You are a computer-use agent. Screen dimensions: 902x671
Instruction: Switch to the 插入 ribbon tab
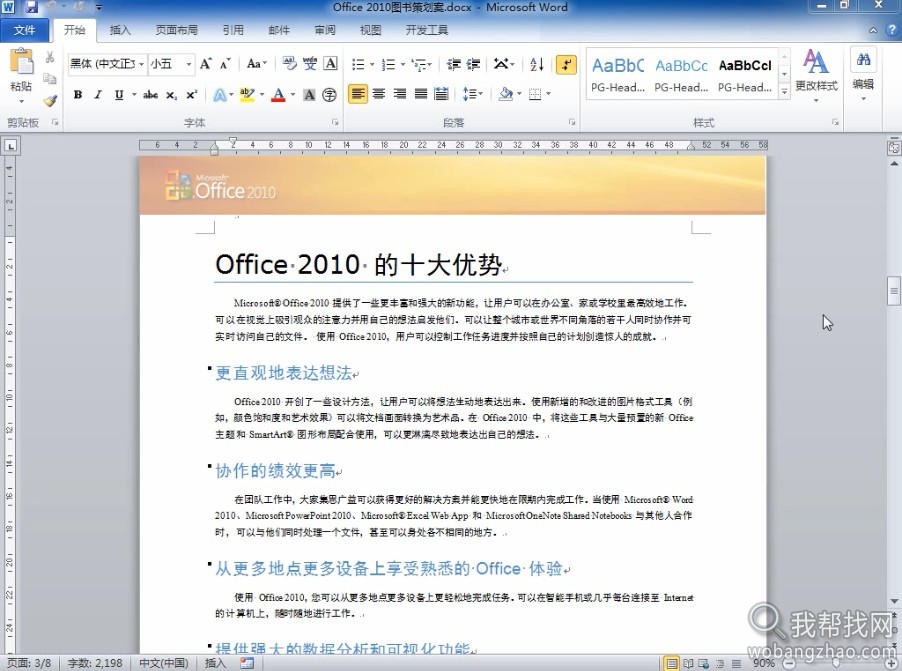[x=120, y=30]
